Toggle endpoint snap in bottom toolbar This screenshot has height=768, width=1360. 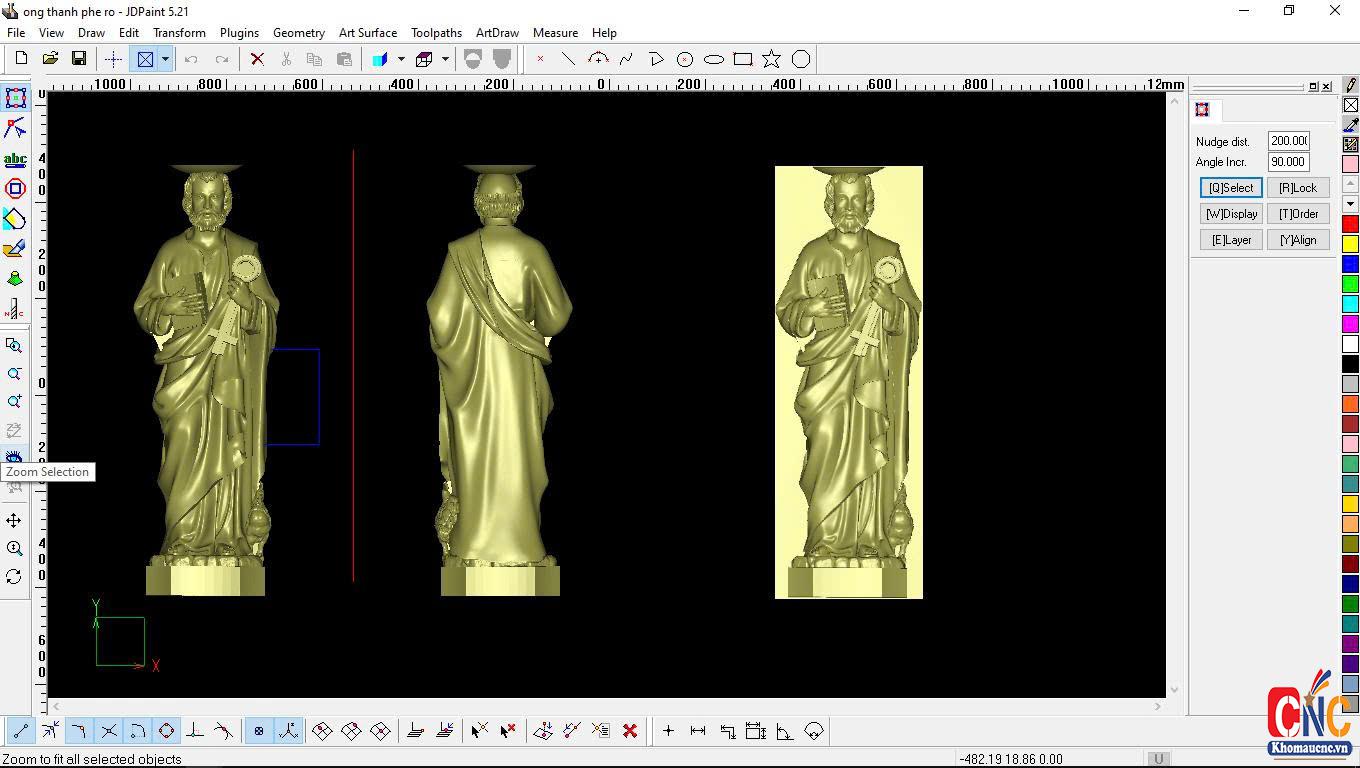coord(20,731)
